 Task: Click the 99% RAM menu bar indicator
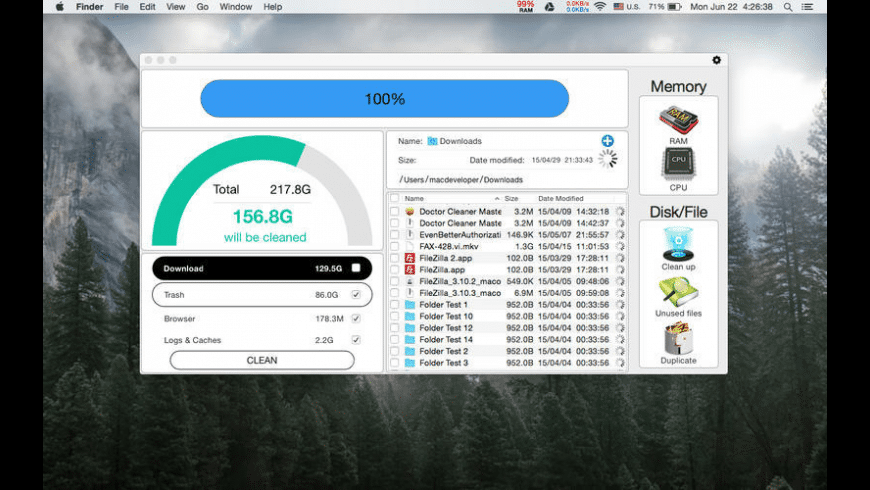click(x=525, y=7)
